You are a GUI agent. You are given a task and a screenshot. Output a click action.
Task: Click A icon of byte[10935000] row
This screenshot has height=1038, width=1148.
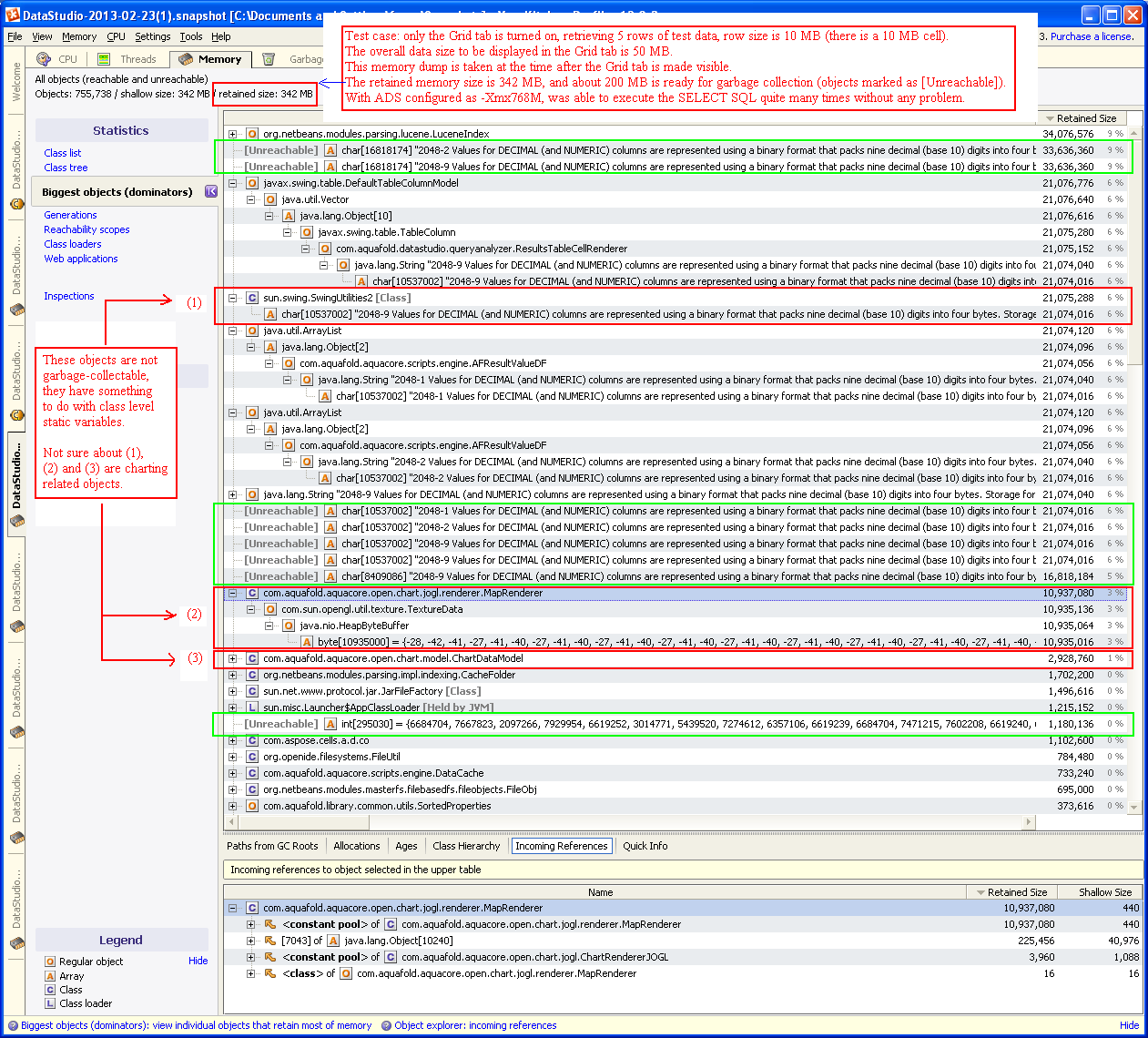tap(307, 642)
